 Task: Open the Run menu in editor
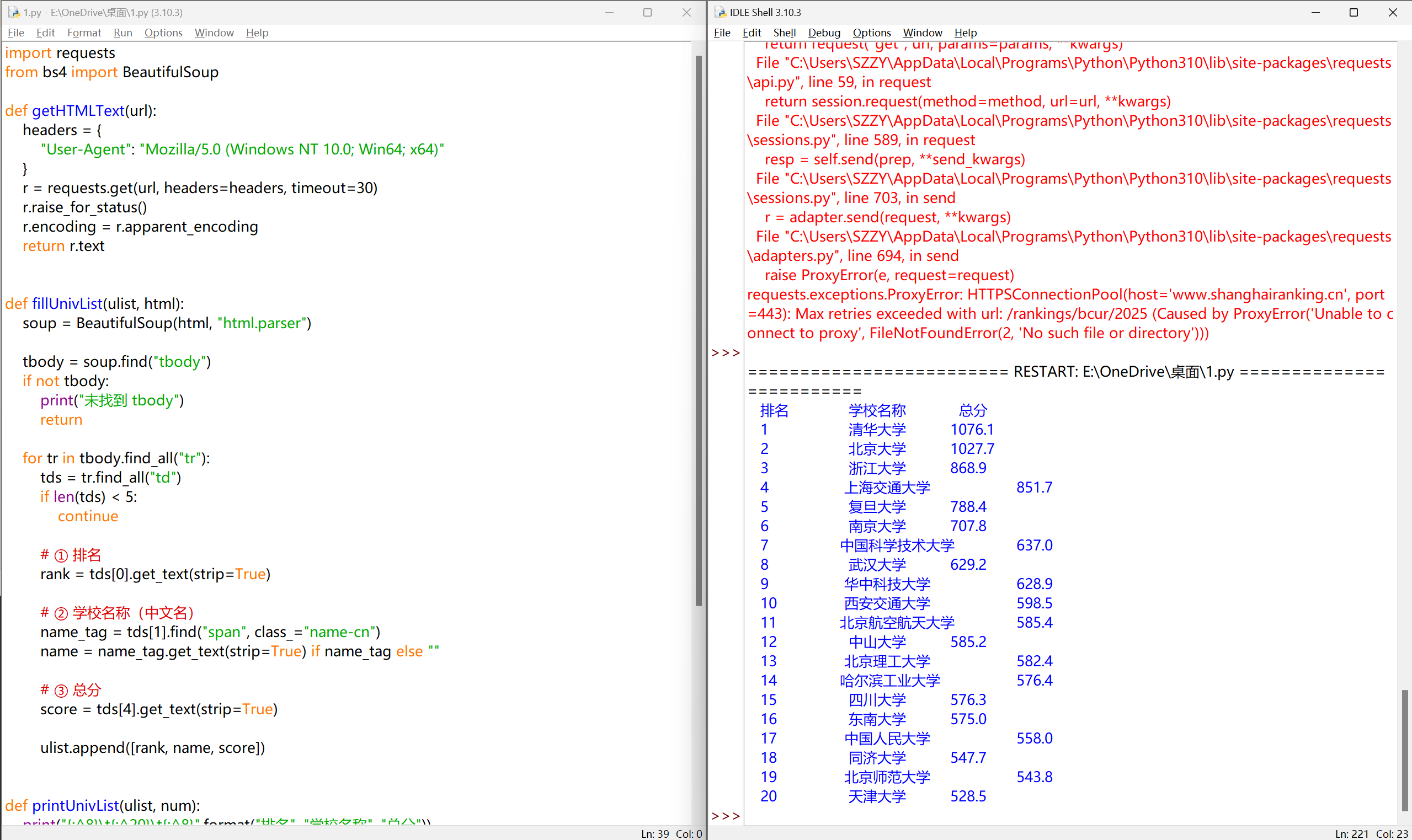click(x=122, y=32)
